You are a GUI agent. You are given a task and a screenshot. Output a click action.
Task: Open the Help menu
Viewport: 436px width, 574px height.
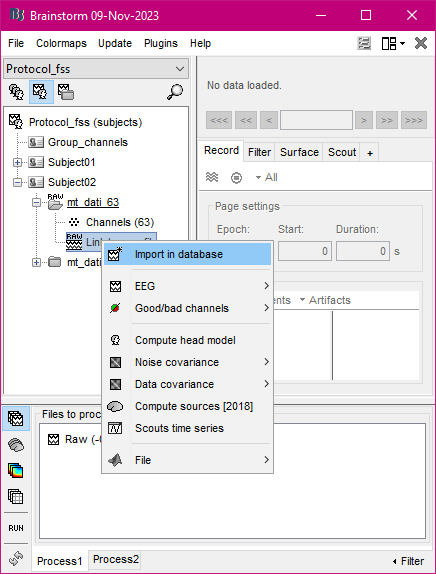(200, 43)
